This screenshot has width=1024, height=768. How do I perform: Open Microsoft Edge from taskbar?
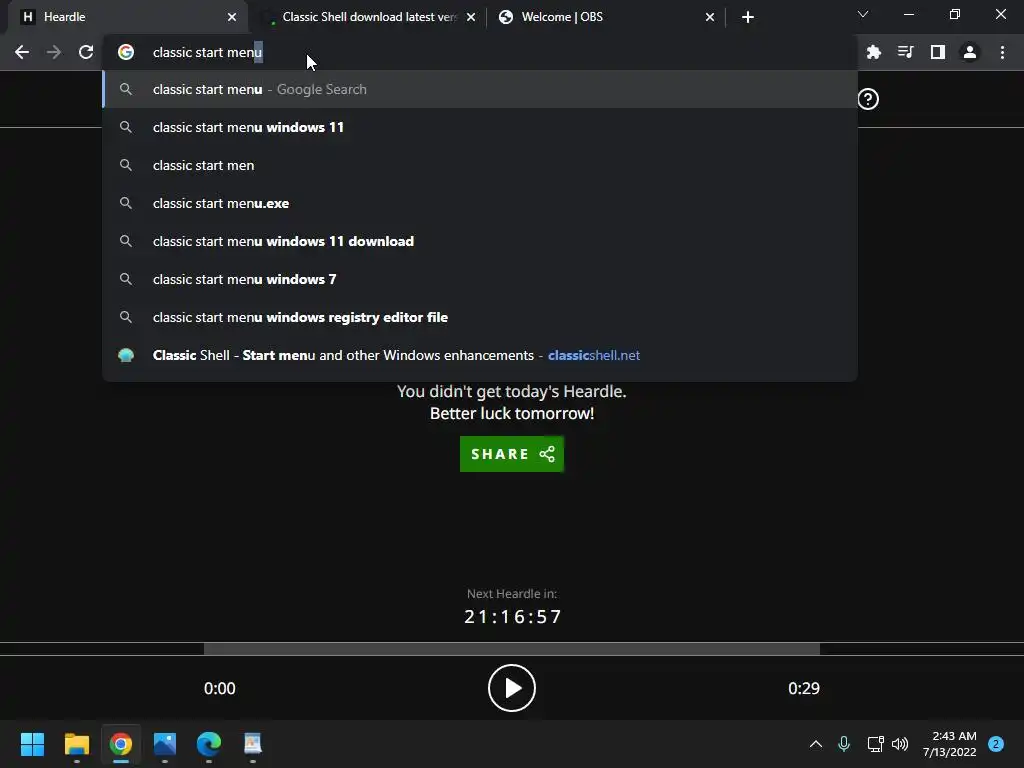click(x=209, y=744)
